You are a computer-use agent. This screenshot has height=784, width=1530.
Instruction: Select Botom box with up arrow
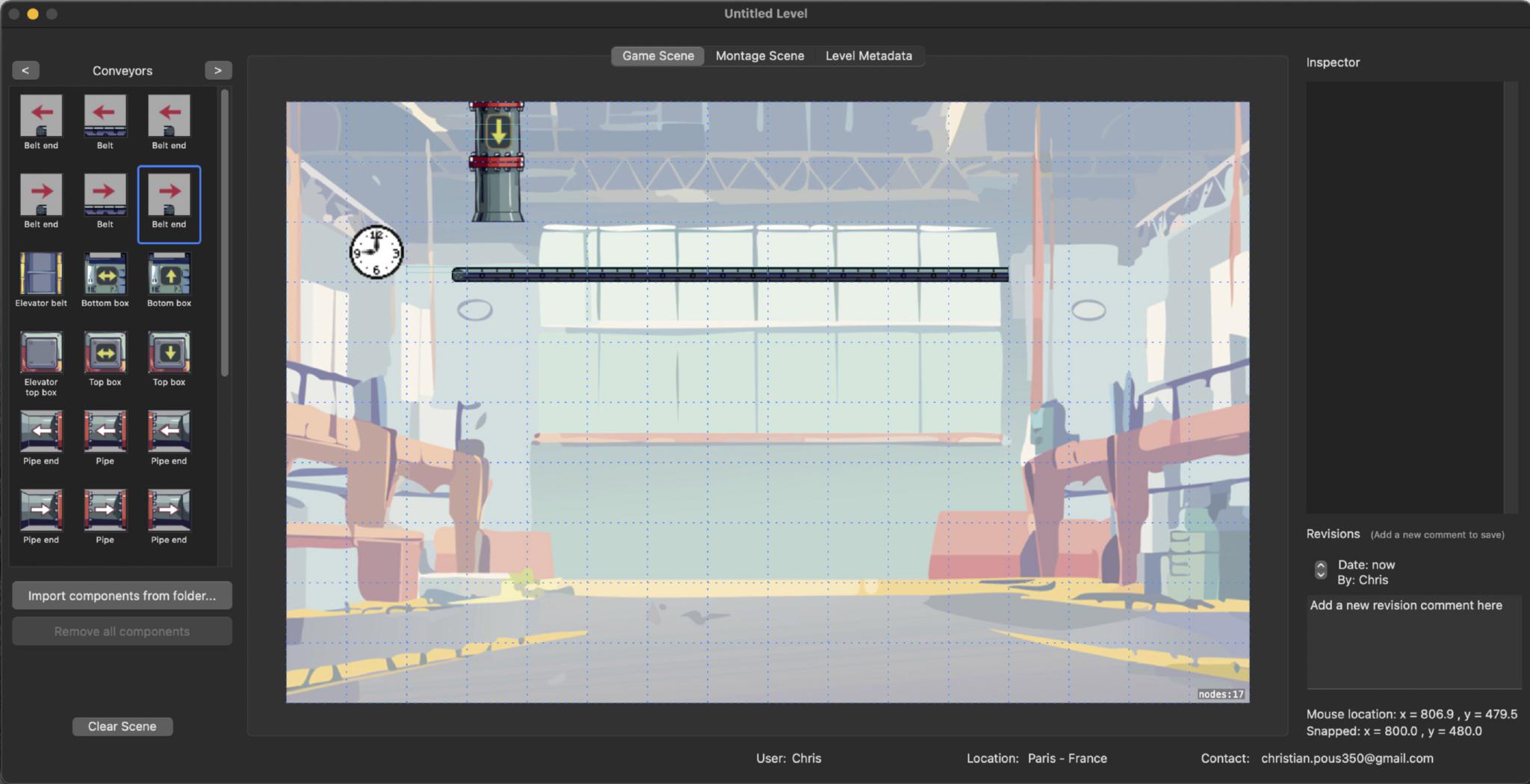point(169,274)
